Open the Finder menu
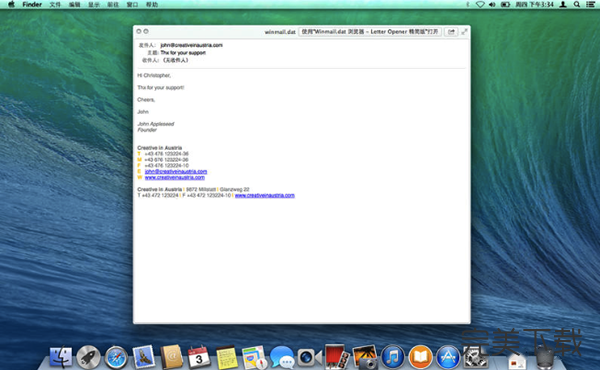The width and height of the screenshot is (600, 370). click(x=32, y=5)
